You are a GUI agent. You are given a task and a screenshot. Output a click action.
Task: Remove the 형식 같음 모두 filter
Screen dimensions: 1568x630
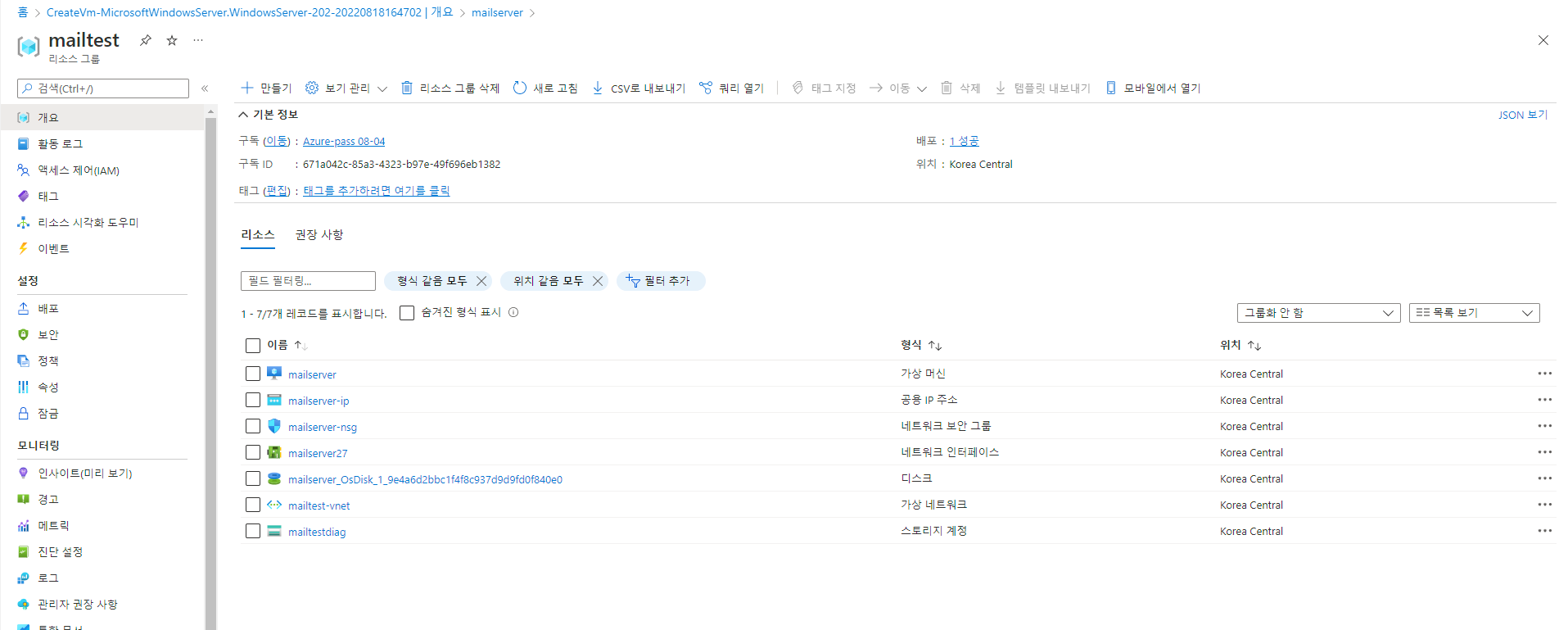coord(481,281)
